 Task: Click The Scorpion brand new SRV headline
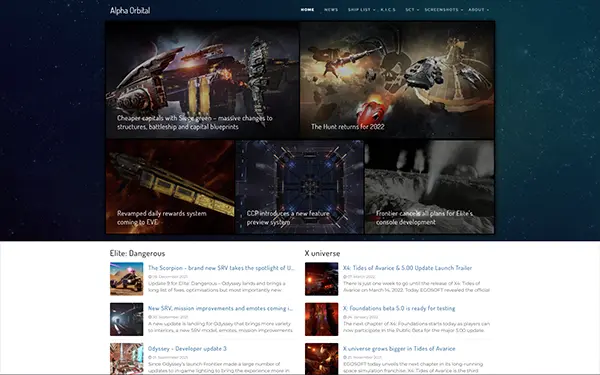click(221, 268)
